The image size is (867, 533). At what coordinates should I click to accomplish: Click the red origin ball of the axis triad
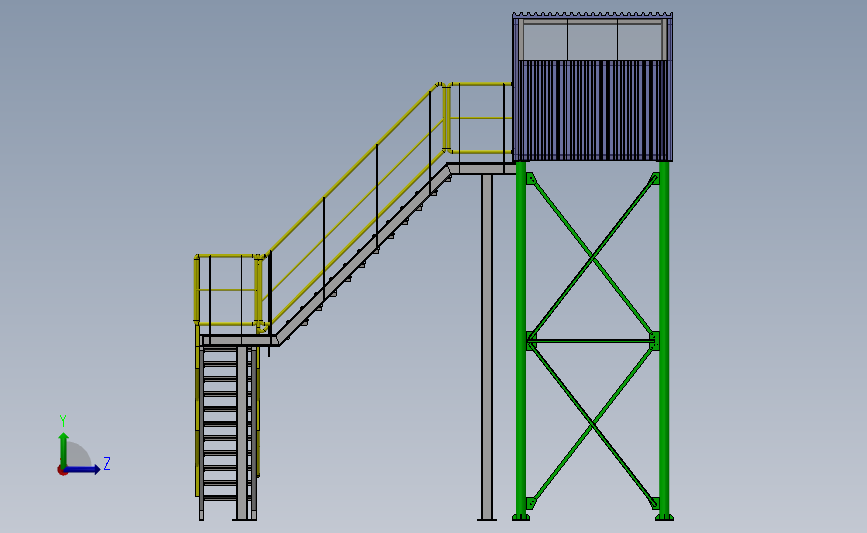coord(62,471)
